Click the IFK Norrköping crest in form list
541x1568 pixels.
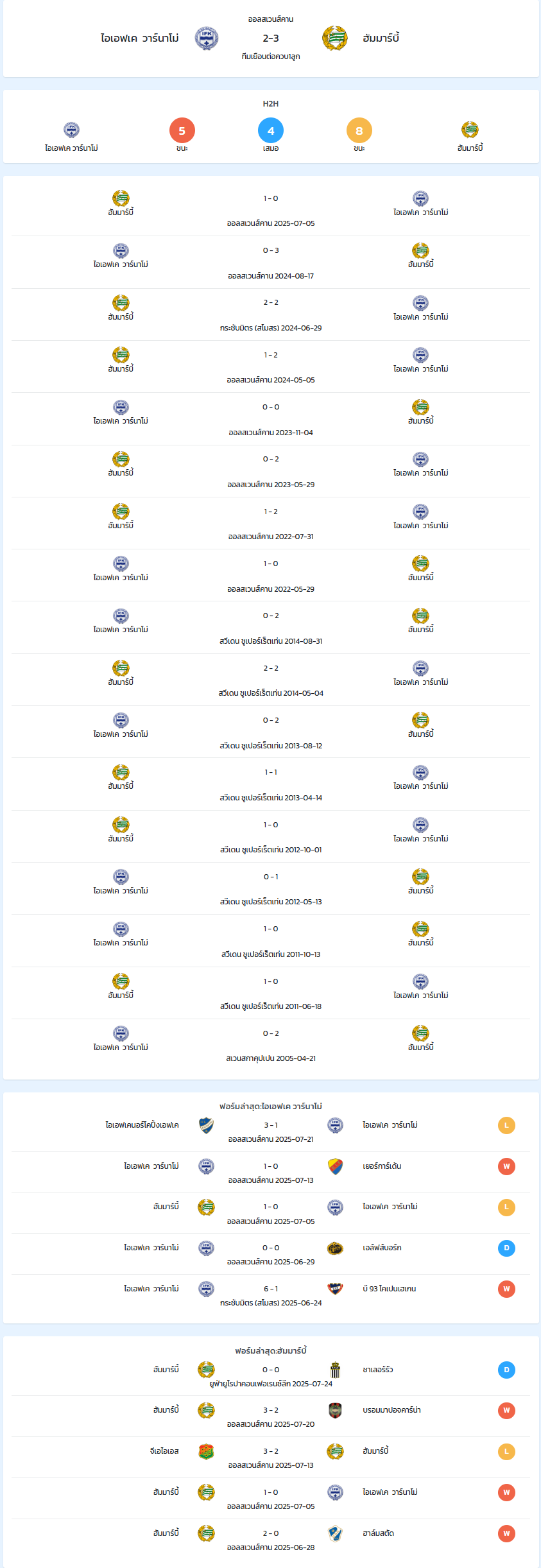pyautogui.click(x=206, y=1125)
